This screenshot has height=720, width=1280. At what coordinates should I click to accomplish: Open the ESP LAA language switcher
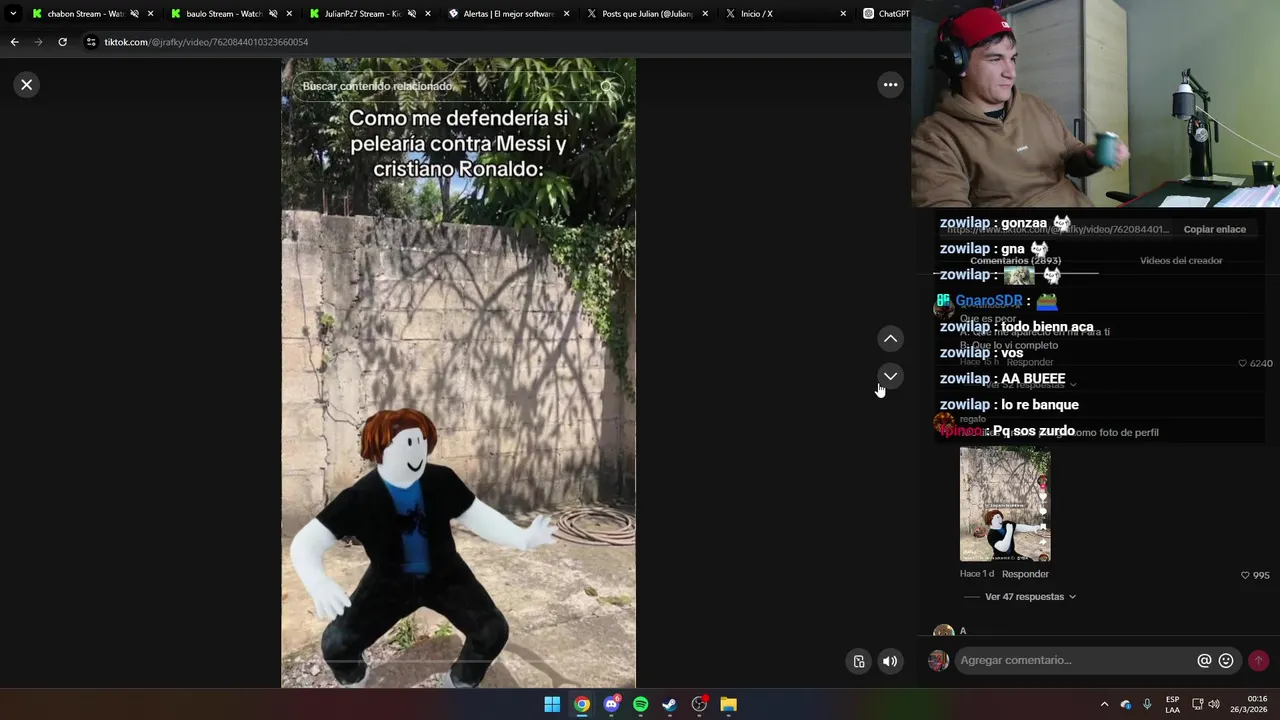tap(1172, 705)
